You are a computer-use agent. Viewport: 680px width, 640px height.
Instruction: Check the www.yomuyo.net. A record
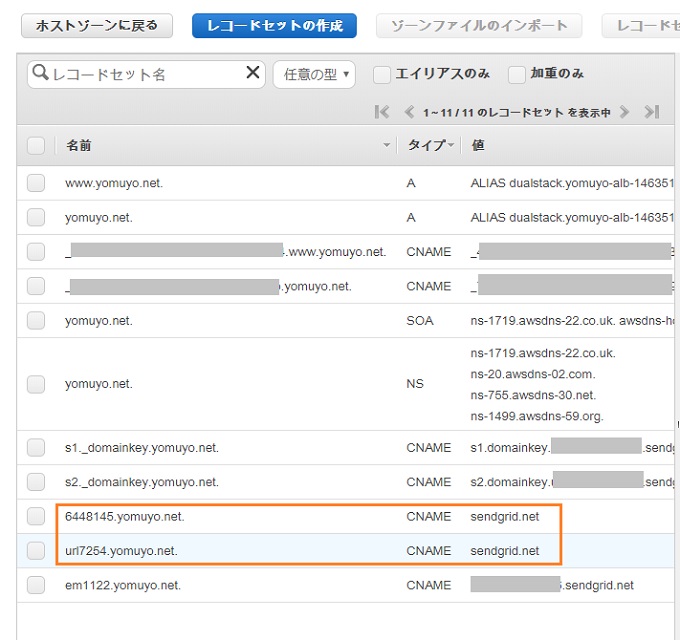pos(36,183)
